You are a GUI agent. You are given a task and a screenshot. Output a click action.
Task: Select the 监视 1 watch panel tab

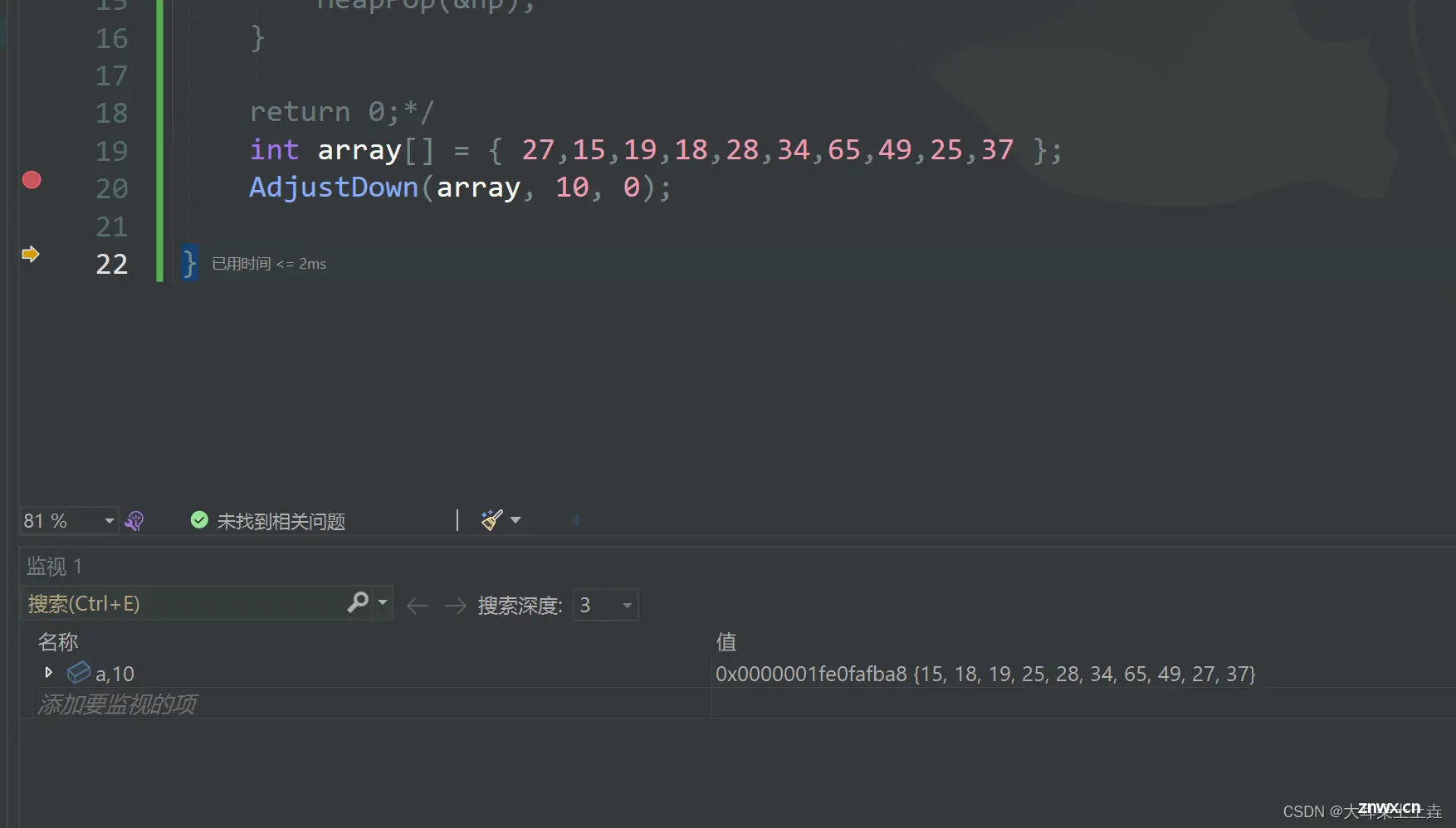tap(54, 567)
